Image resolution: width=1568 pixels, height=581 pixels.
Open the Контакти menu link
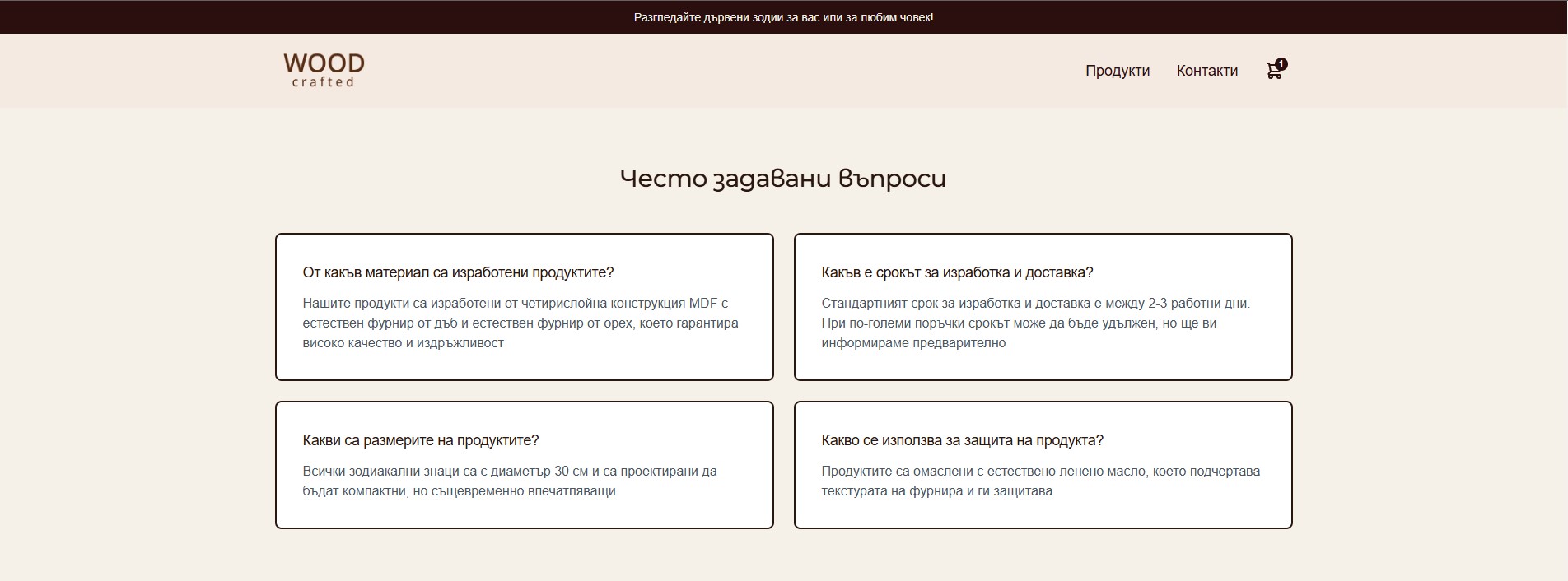(1207, 71)
